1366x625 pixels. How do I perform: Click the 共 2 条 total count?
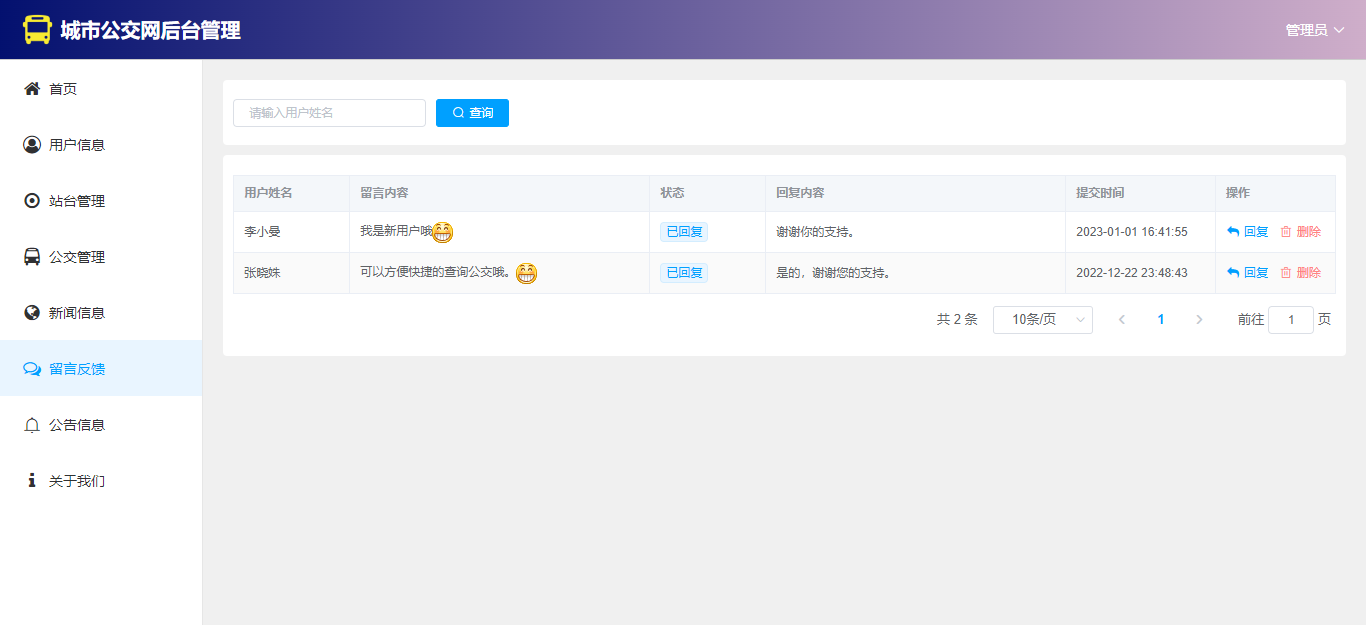click(957, 320)
